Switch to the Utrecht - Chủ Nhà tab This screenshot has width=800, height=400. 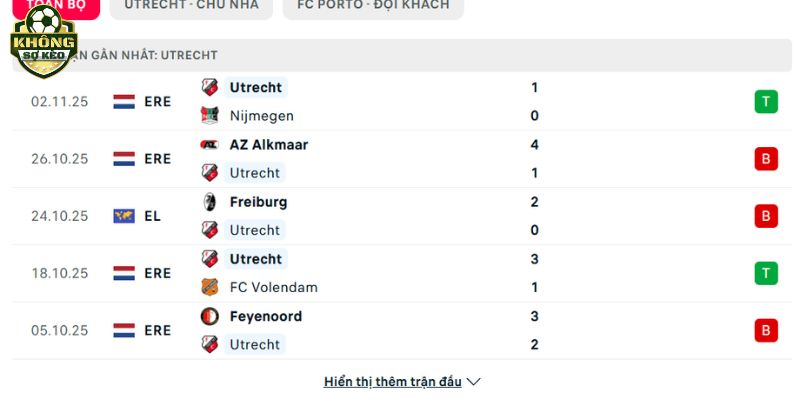191,6
